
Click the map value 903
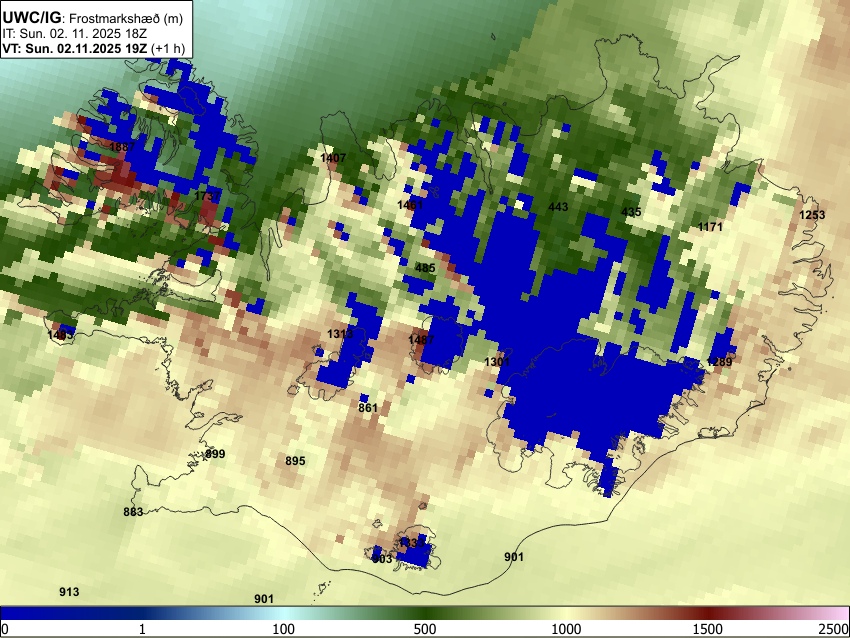tap(382, 559)
